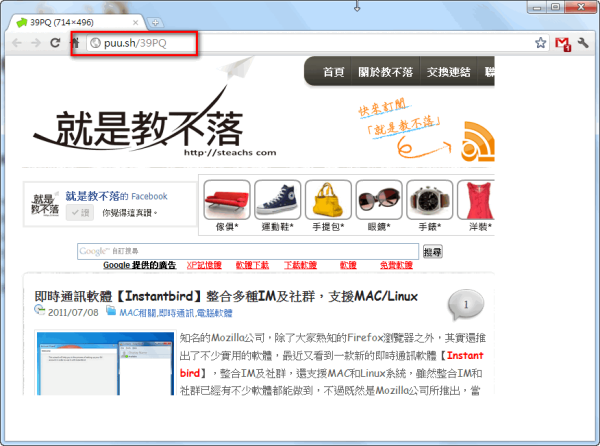
Task: Click the browser Back arrow
Action: [17, 43]
